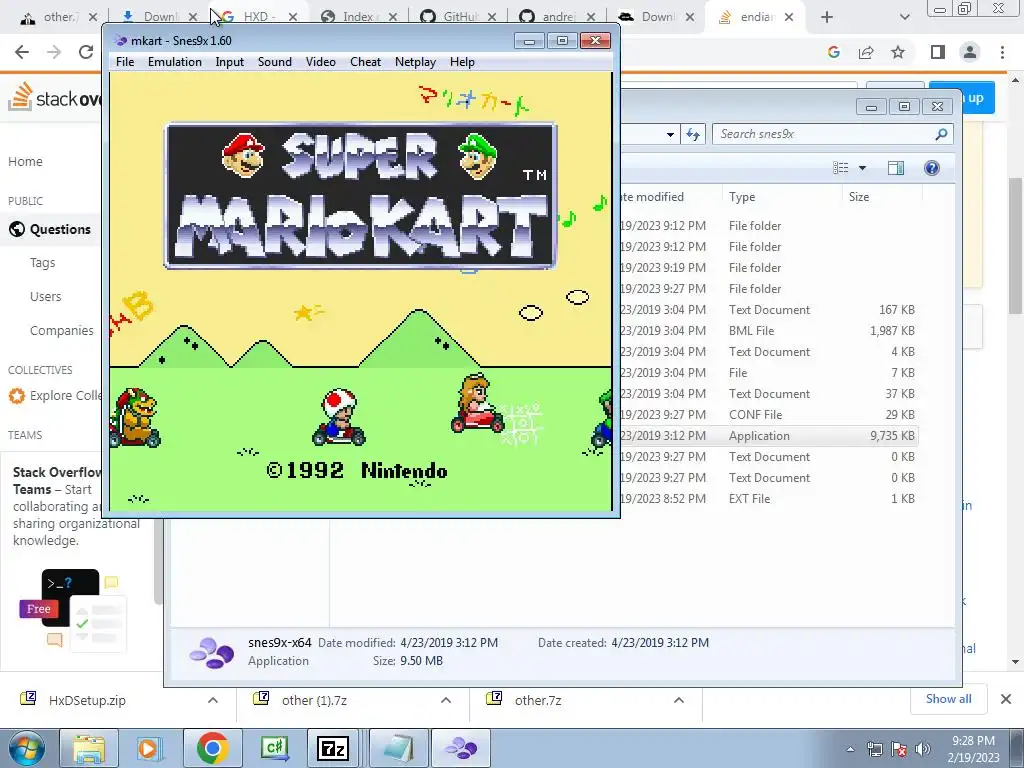Open the Help menu in Snes9x
This screenshot has height=768, width=1024.
coord(462,61)
